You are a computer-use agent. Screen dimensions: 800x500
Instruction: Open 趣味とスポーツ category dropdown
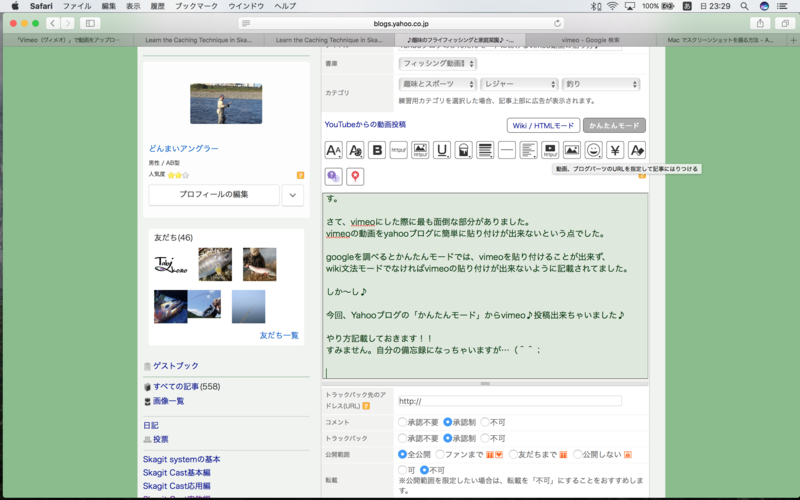437,84
